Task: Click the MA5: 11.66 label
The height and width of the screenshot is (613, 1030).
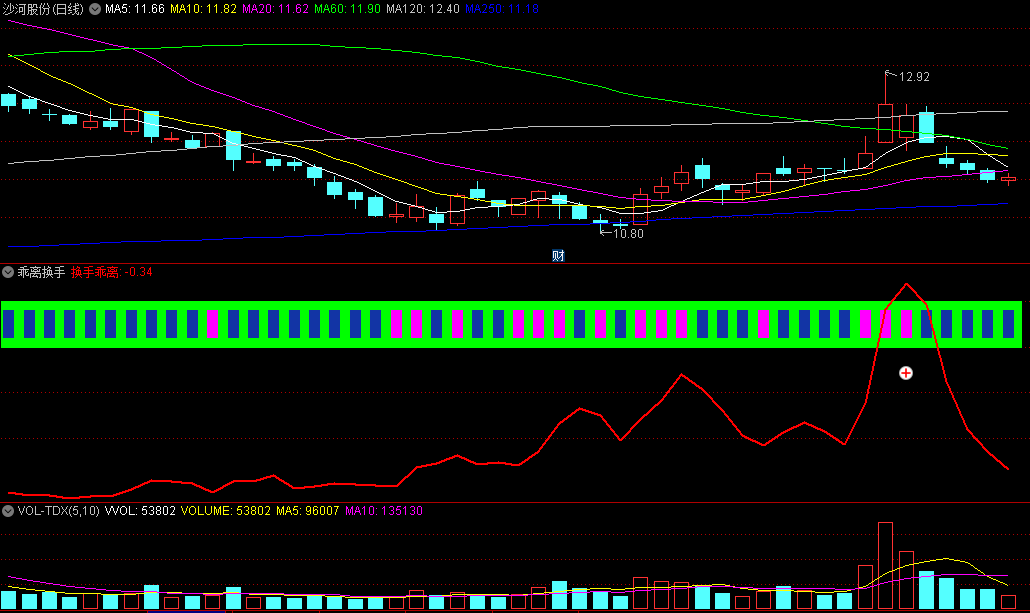Action: (x=135, y=9)
